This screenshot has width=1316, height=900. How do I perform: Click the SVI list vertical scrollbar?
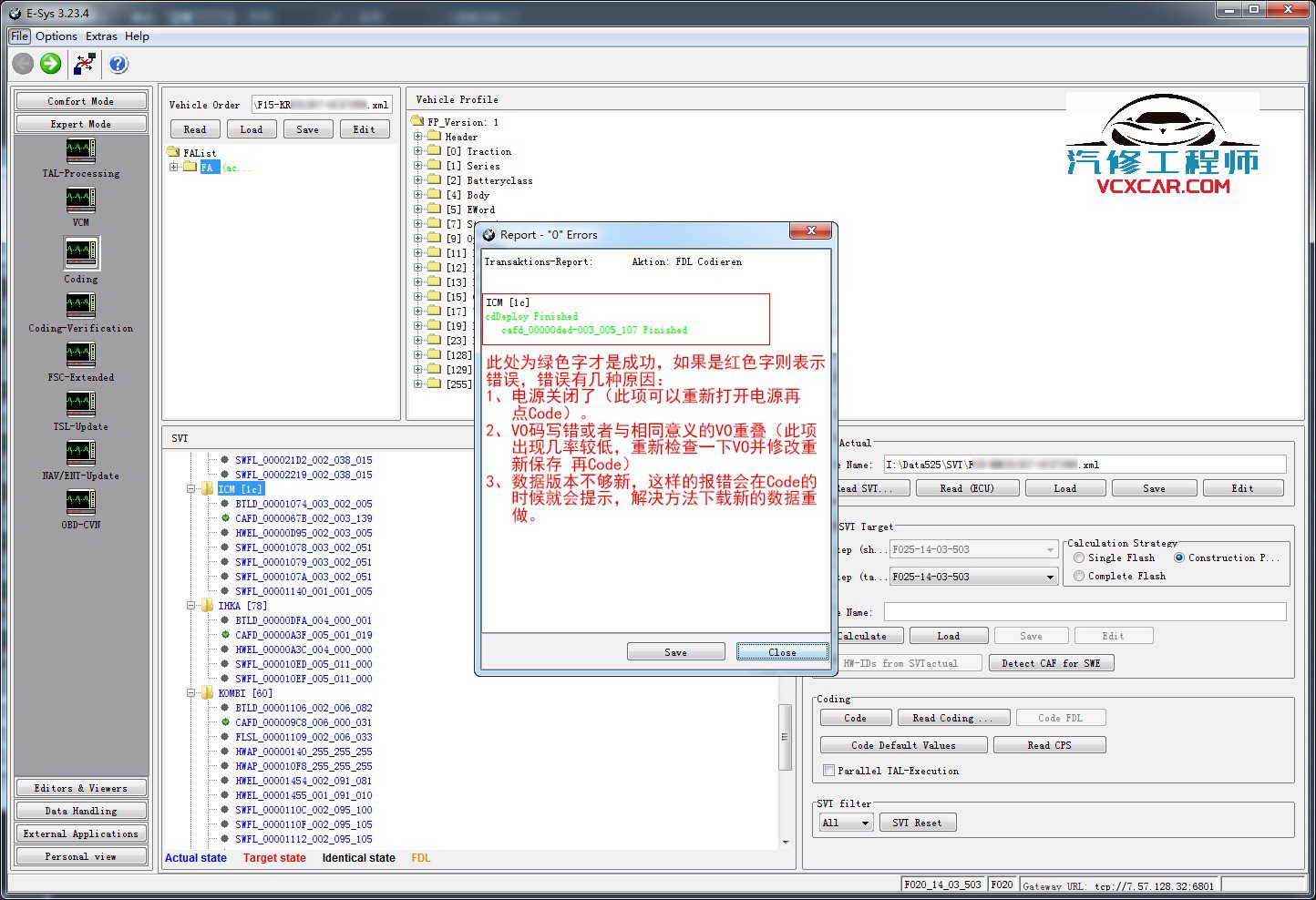tap(786, 736)
